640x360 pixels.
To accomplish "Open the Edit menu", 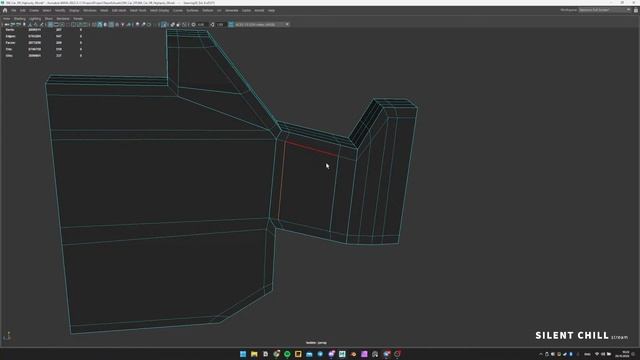I will pos(23,10).
